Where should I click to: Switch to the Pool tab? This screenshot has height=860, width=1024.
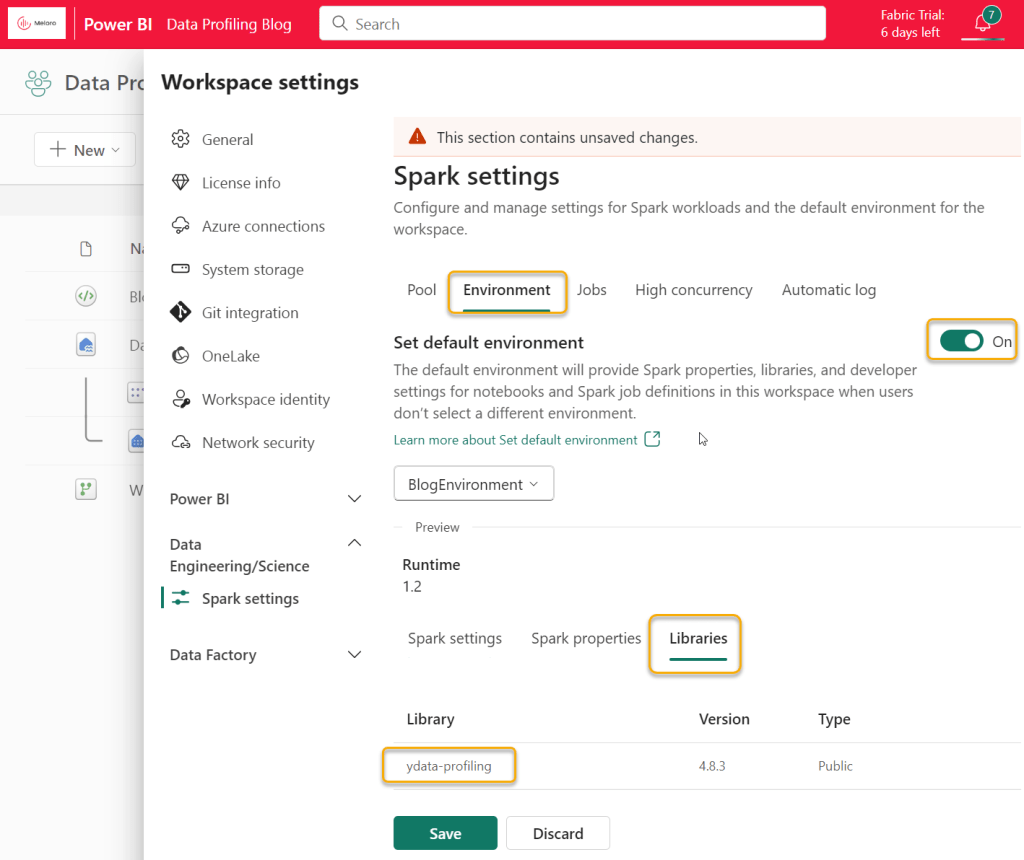pos(422,290)
